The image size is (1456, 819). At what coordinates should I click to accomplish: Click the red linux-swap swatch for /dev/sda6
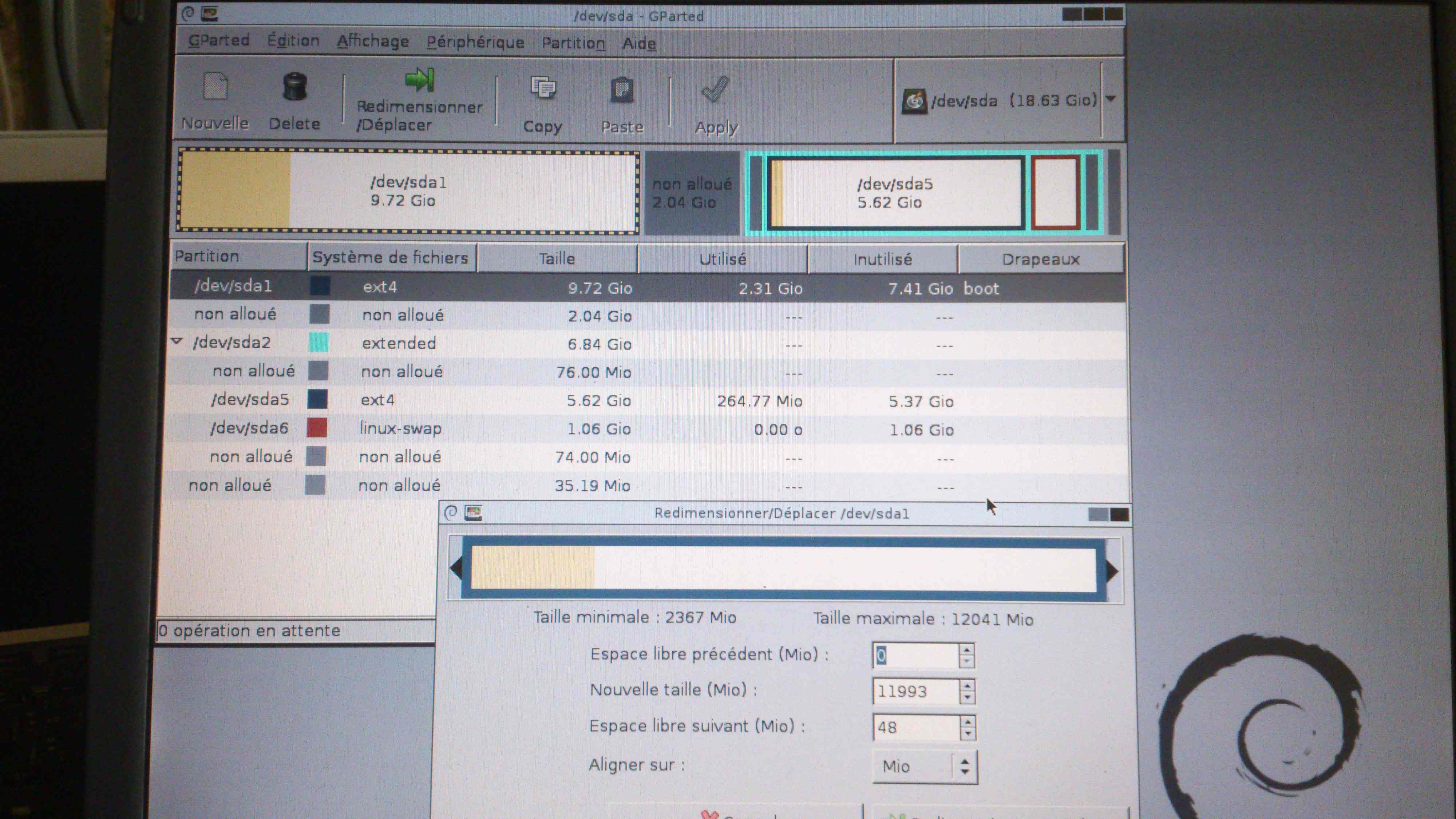[317, 427]
